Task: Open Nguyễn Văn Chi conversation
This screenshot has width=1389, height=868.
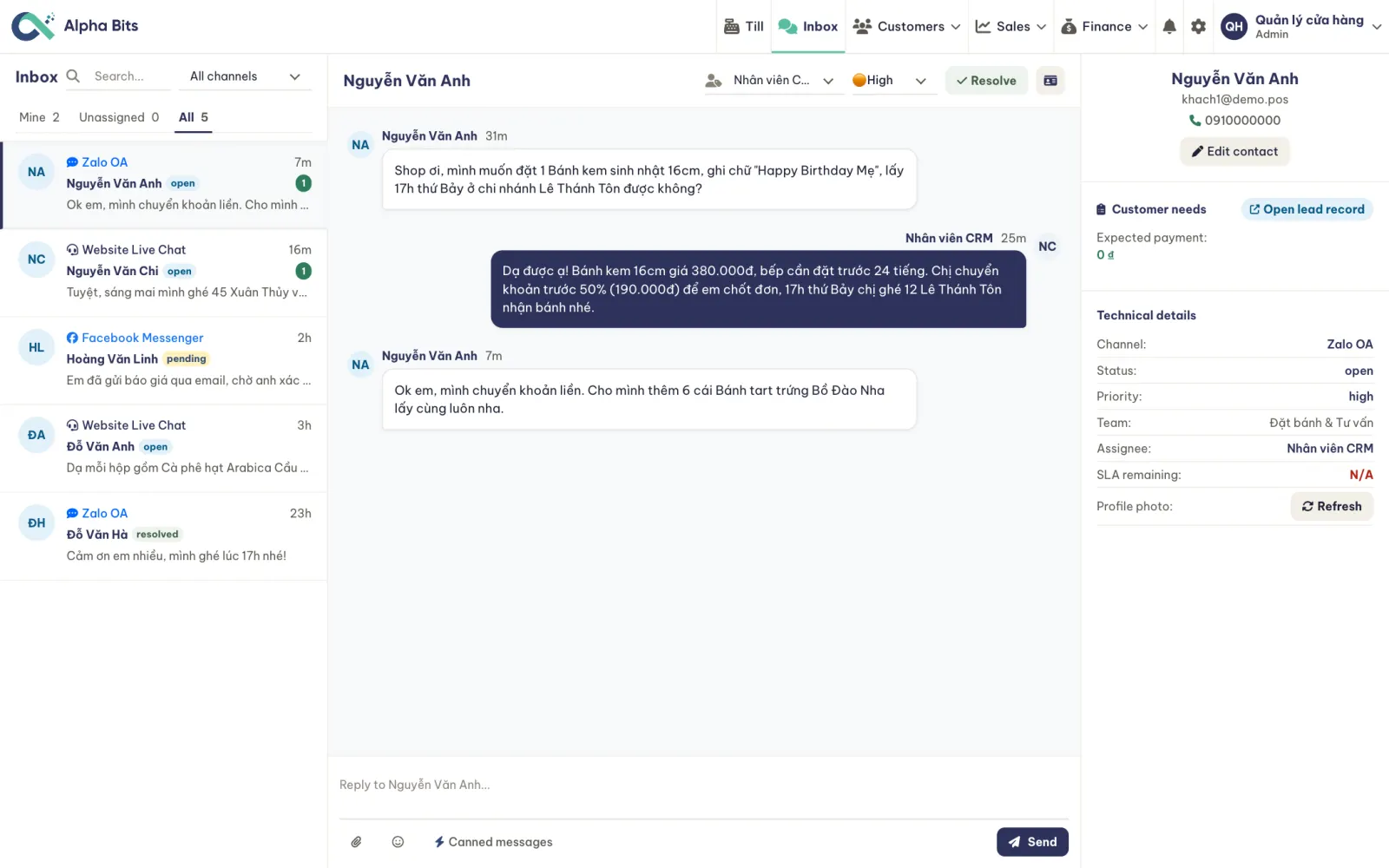Action: tap(163, 273)
